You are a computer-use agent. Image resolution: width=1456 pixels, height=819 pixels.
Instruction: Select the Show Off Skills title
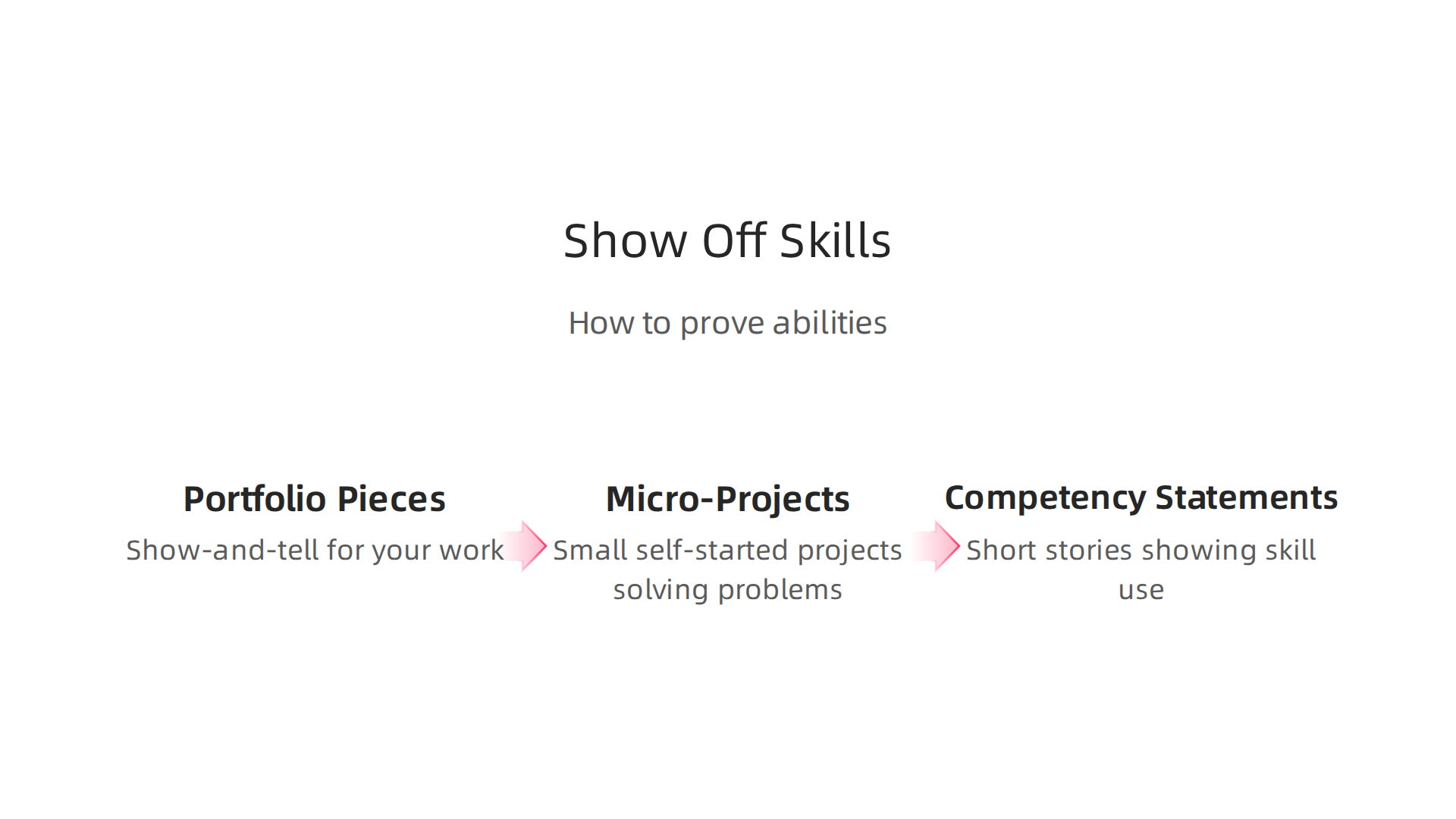click(727, 241)
